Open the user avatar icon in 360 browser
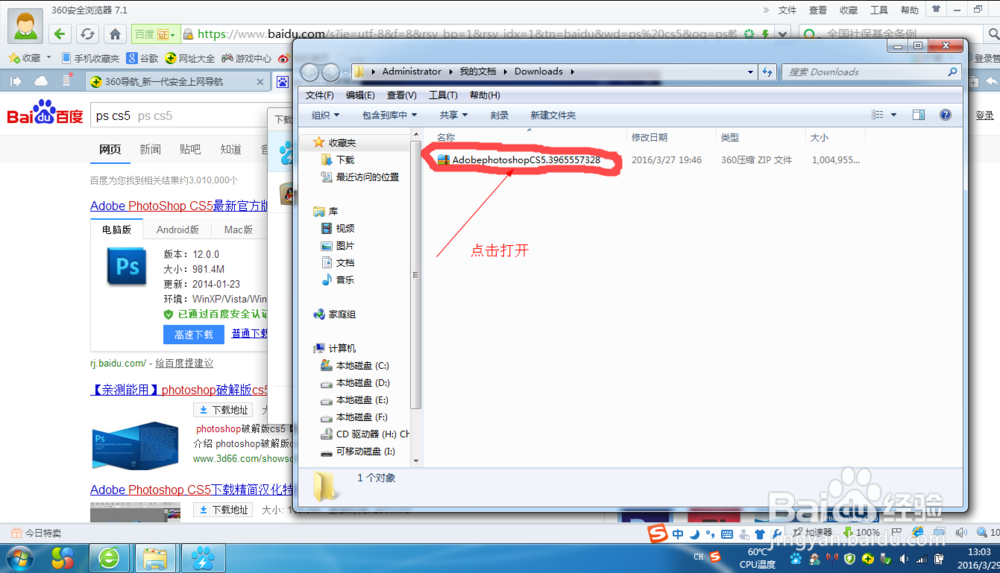The height and width of the screenshot is (573, 1000). [x=26, y=26]
